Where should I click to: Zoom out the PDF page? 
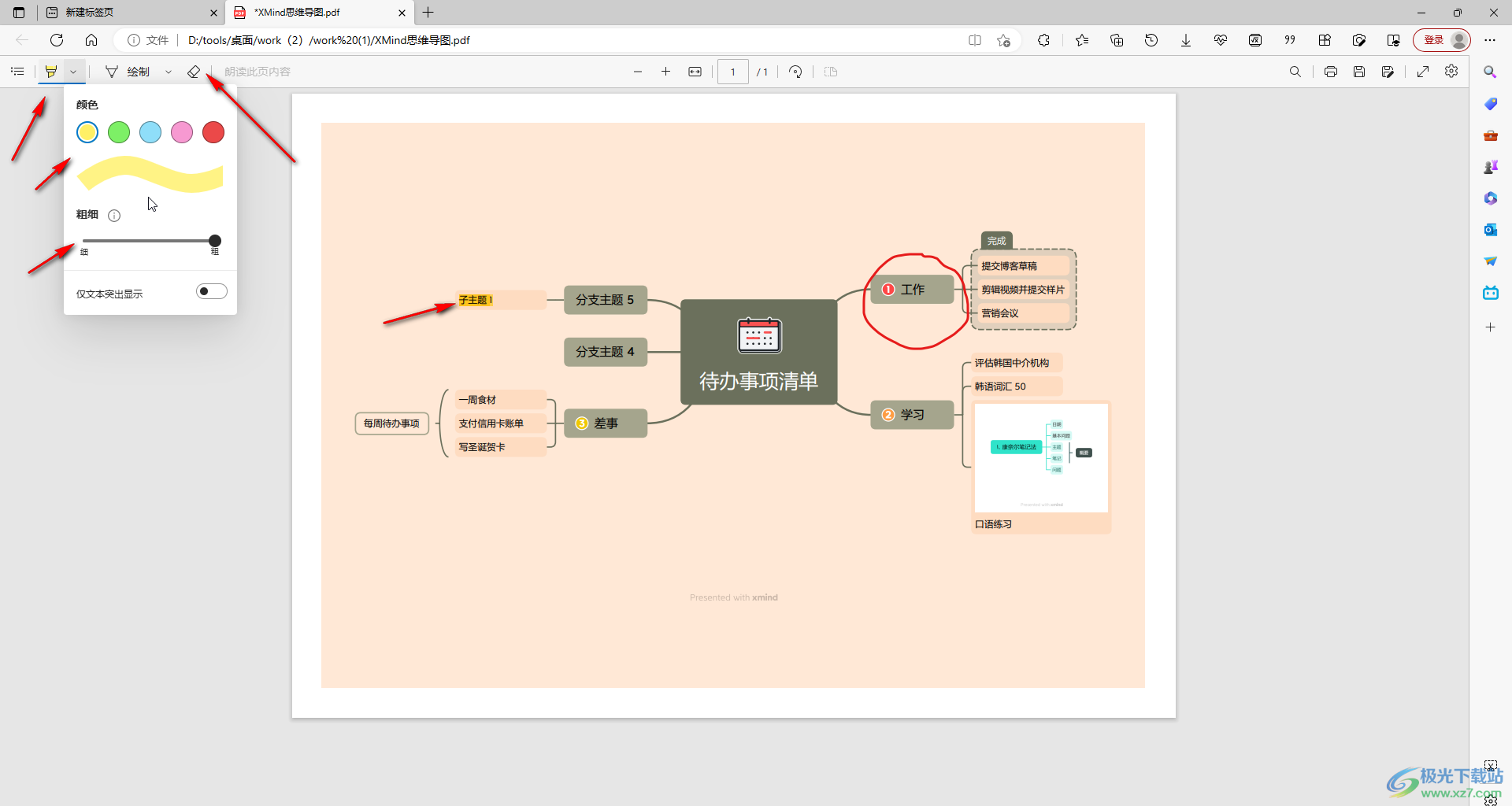pyautogui.click(x=638, y=72)
